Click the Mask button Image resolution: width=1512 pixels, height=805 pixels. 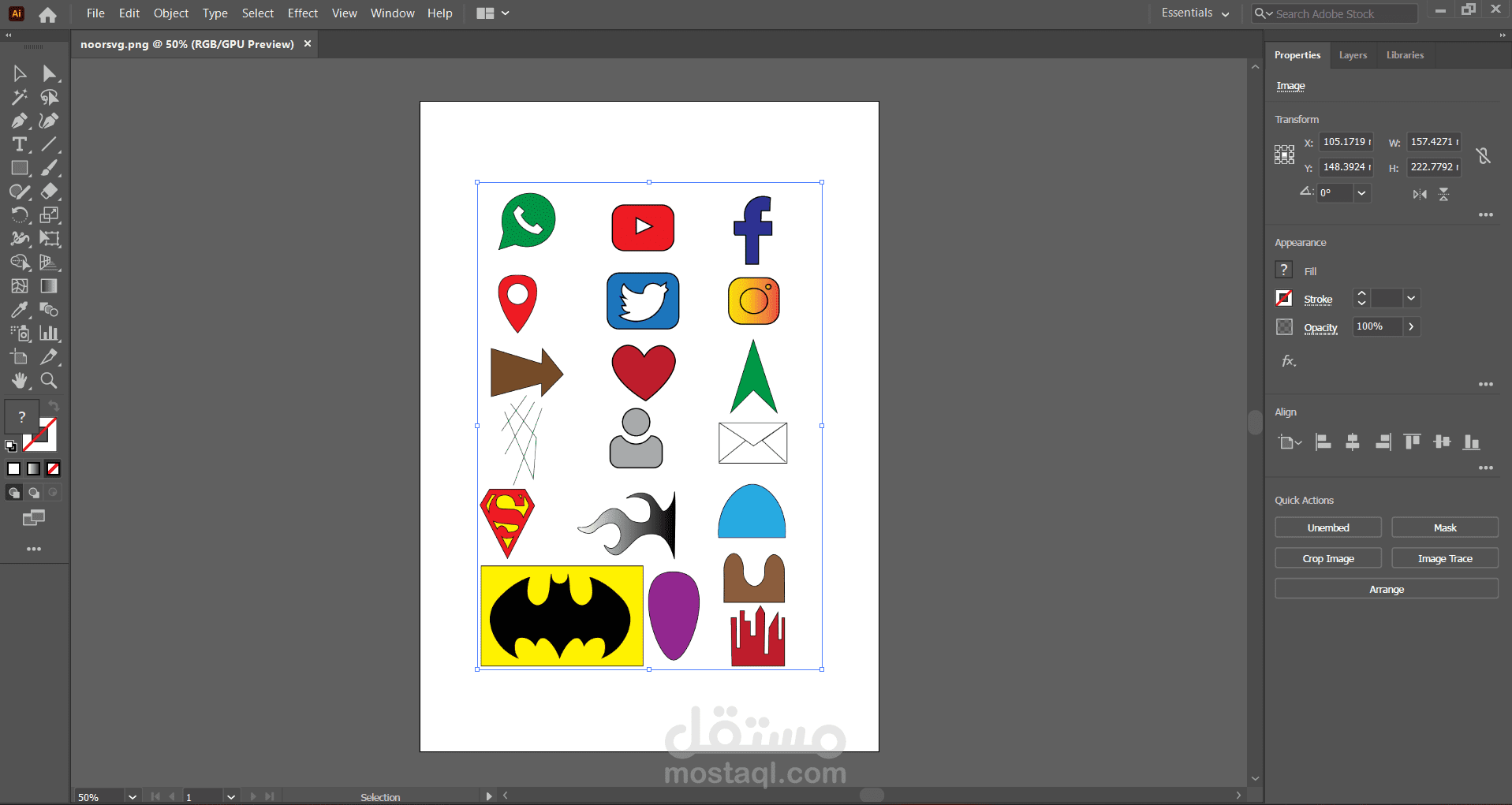1445,527
